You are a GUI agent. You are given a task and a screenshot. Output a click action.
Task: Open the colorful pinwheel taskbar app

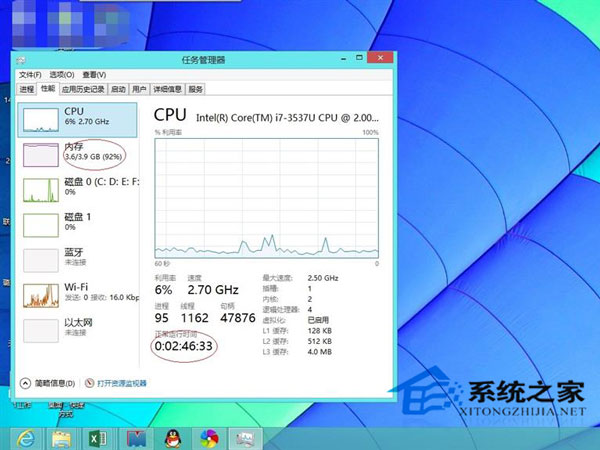click(209, 439)
